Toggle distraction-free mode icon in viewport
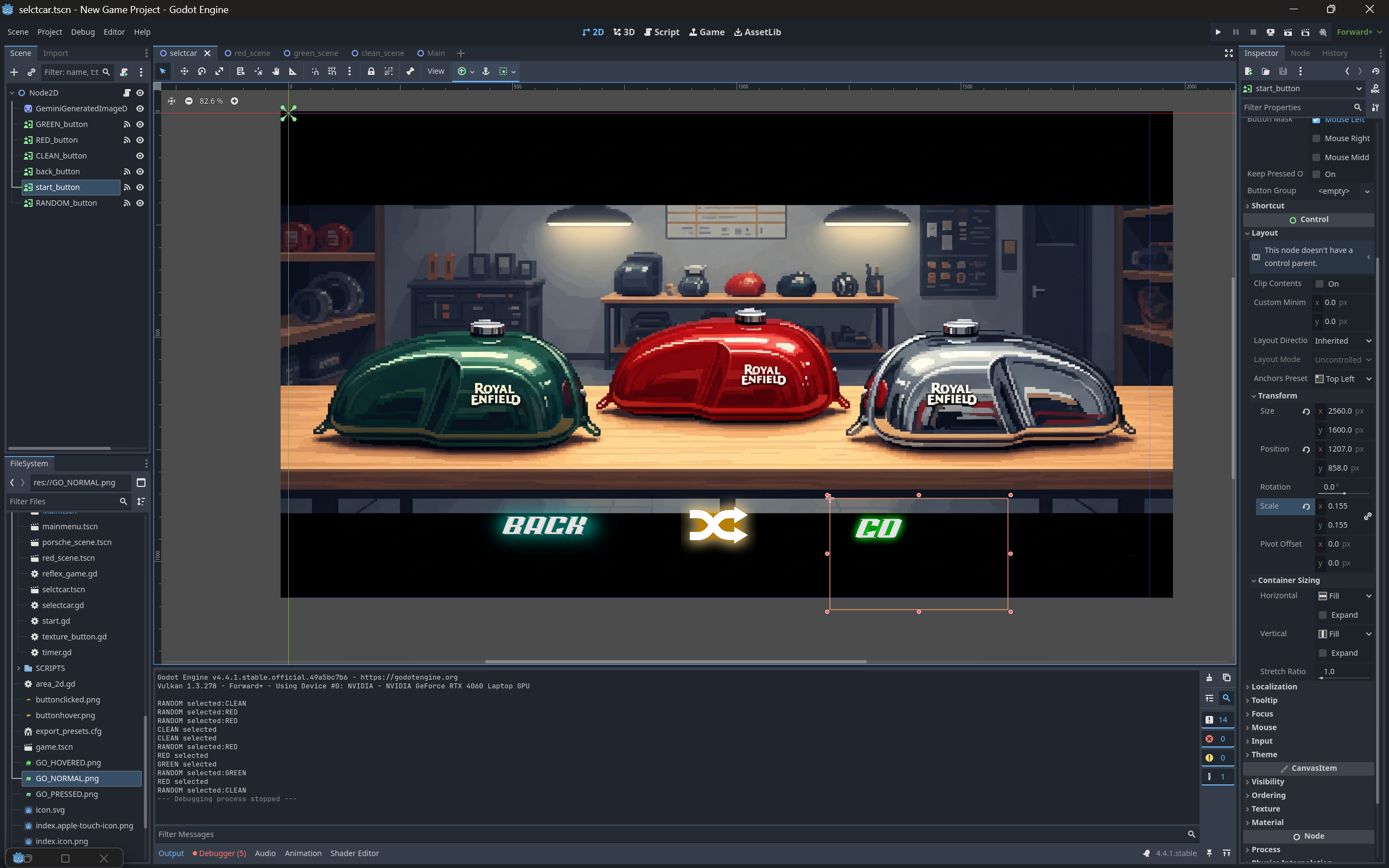This screenshot has height=868, width=1389. click(1228, 53)
